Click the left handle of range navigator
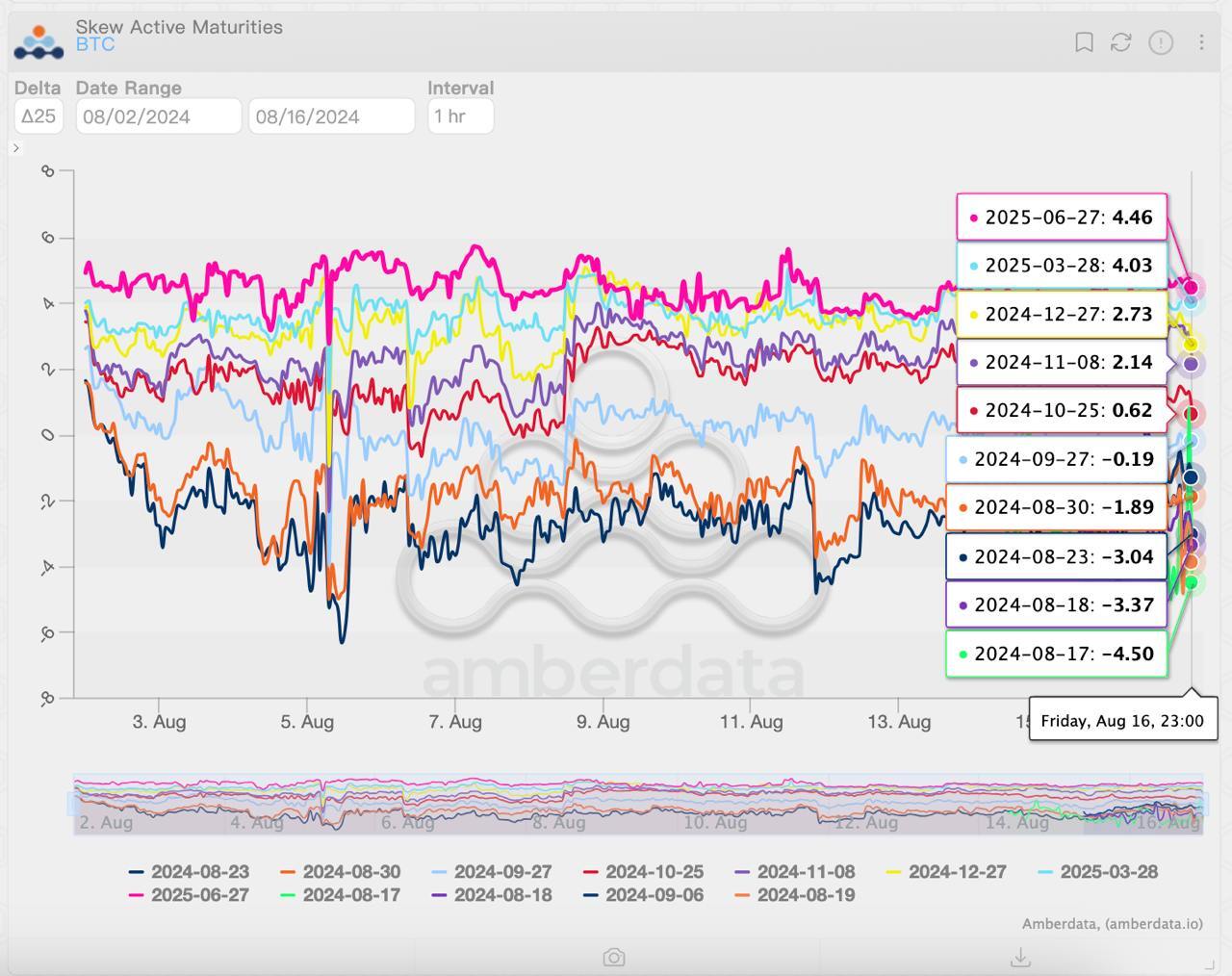Viewport: 1232px width, 976px height. (x=75, y=804)
